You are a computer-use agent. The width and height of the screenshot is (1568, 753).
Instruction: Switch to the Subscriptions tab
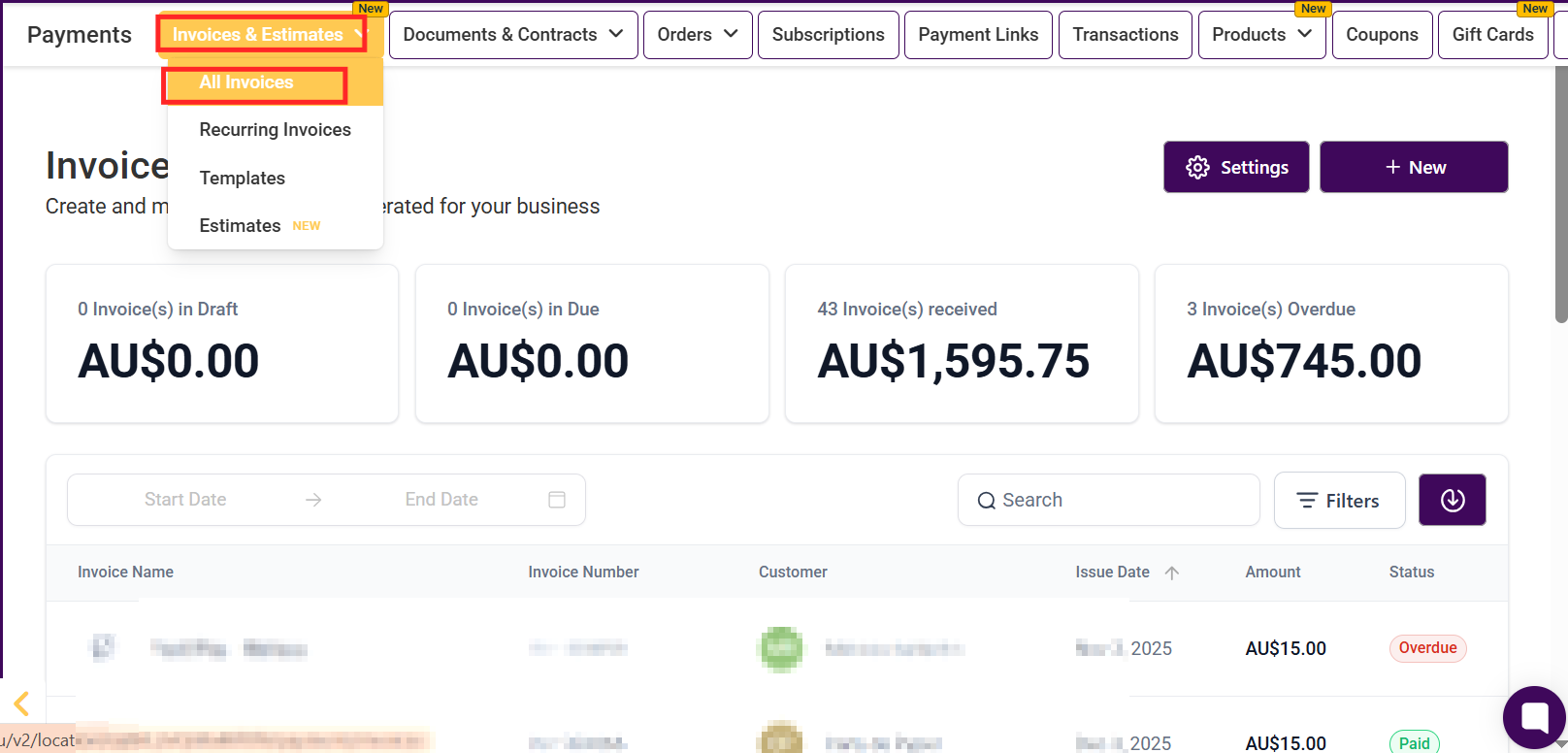(828, 35)
